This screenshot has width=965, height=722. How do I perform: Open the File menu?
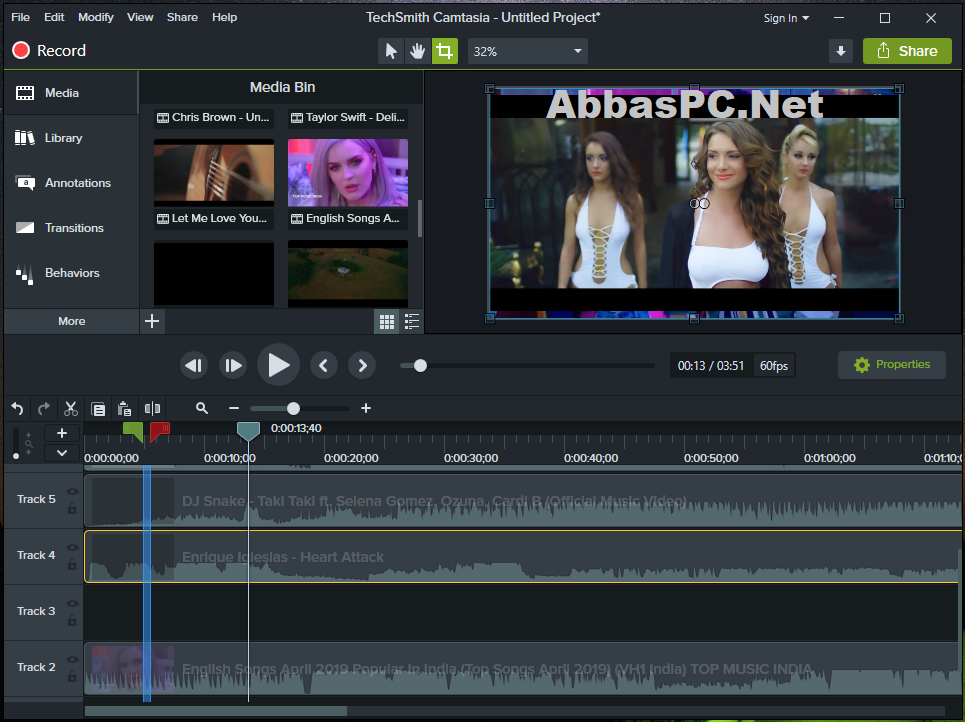click(20, 17)
